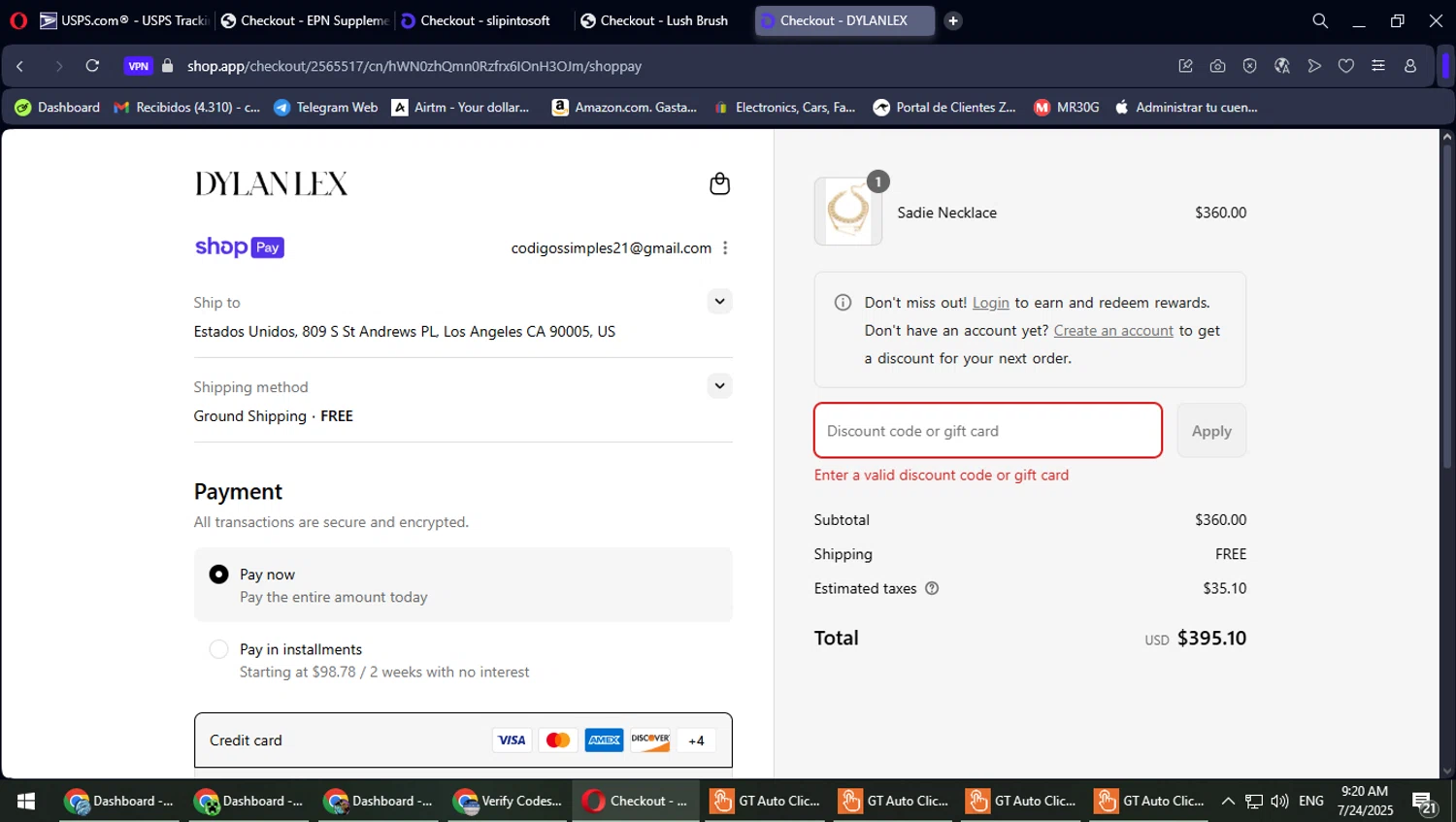Add page to favorites heart icon

coord(1345,66)
